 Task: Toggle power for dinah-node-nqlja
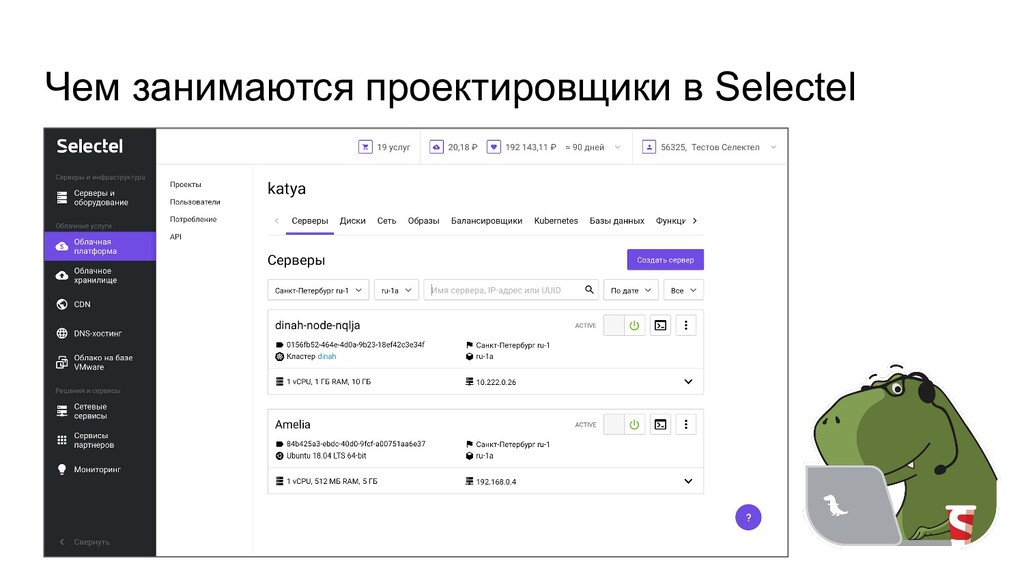[624, 325]
